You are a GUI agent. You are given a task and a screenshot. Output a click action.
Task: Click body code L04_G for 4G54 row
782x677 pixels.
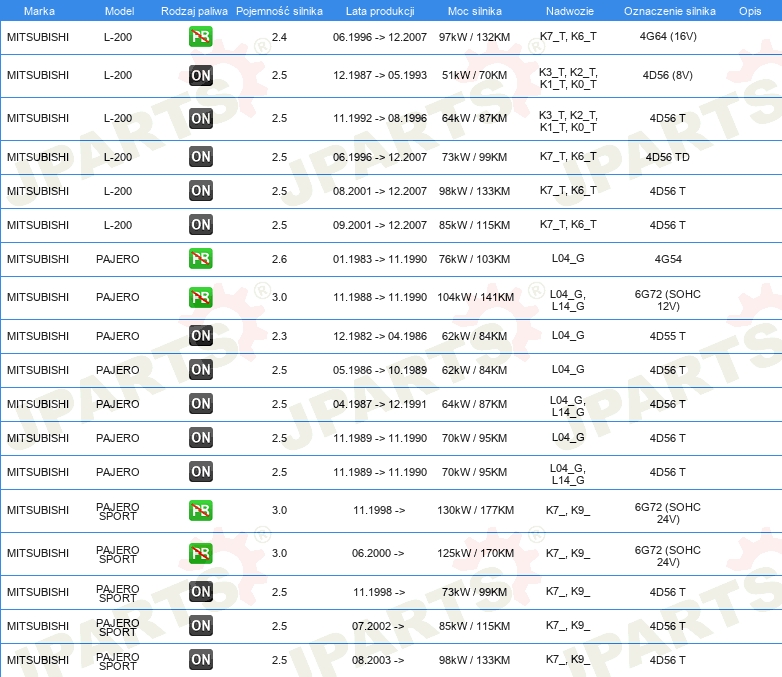tap(568, 258)
